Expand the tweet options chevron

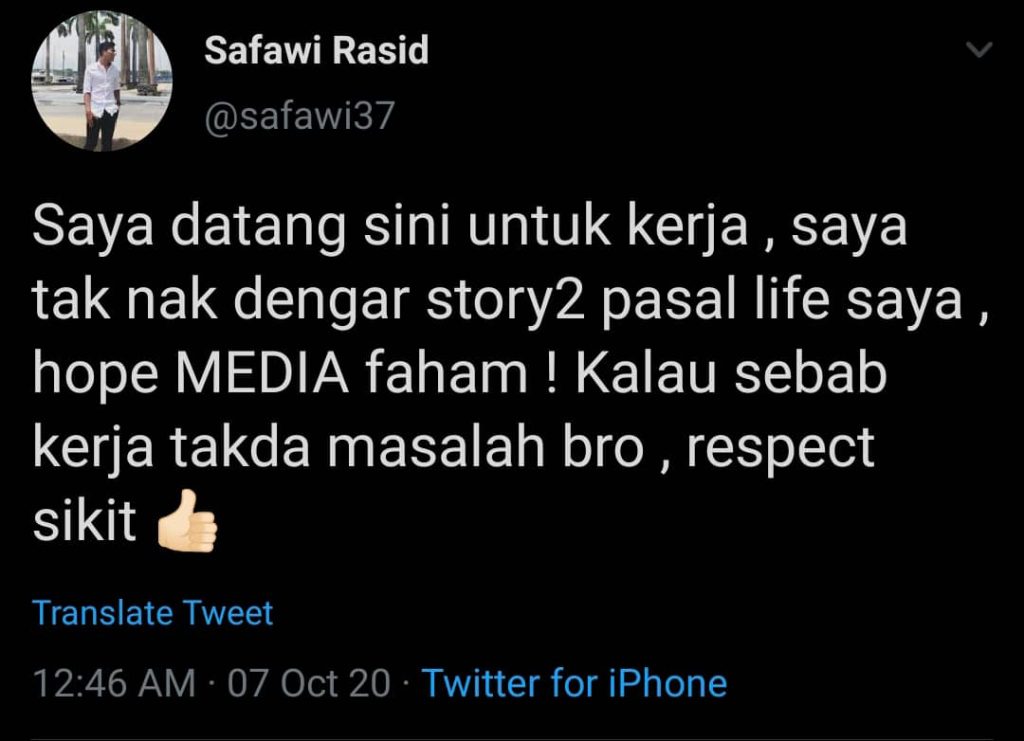(979, 50)
